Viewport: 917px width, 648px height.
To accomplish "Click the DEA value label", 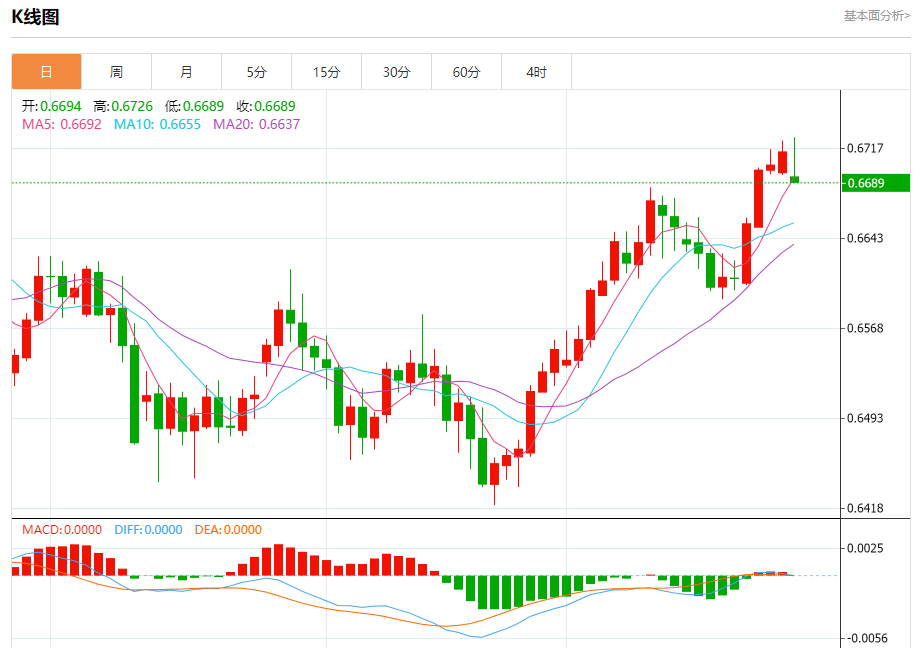I will [x=229, y=530].
